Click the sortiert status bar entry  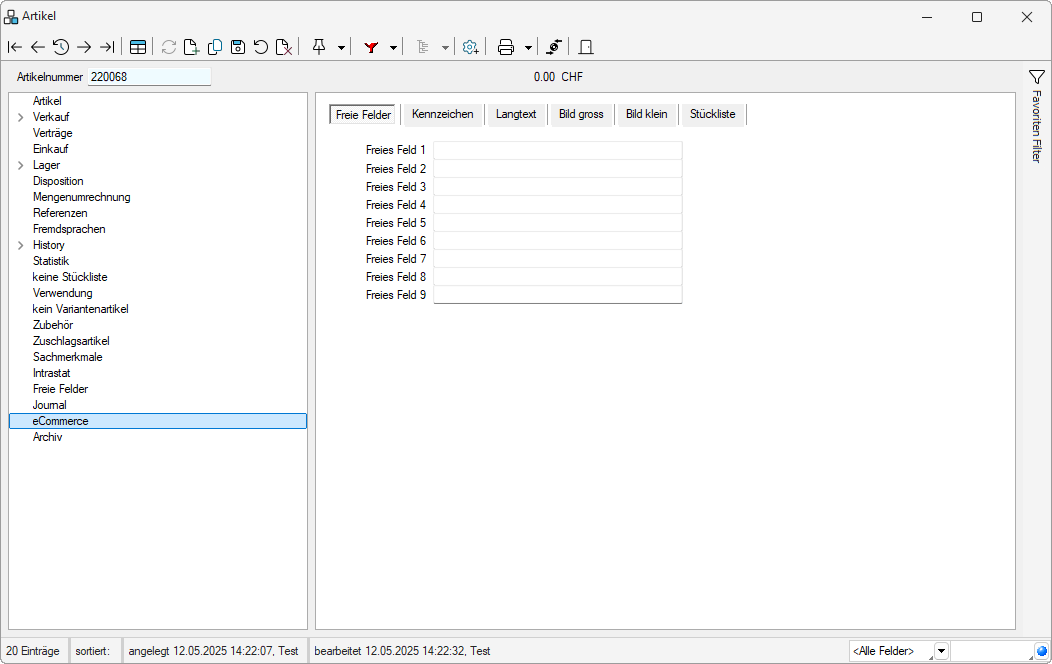(93, 651)
